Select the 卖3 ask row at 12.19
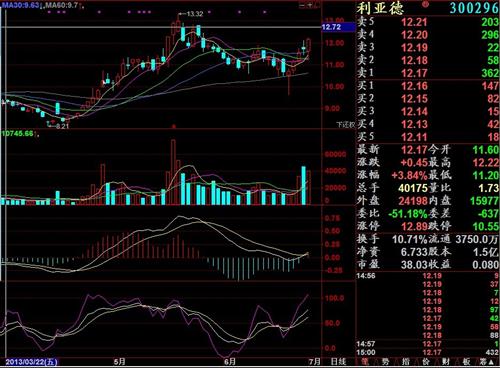Viewport: 500px width, 368px height. pos(428,47)
